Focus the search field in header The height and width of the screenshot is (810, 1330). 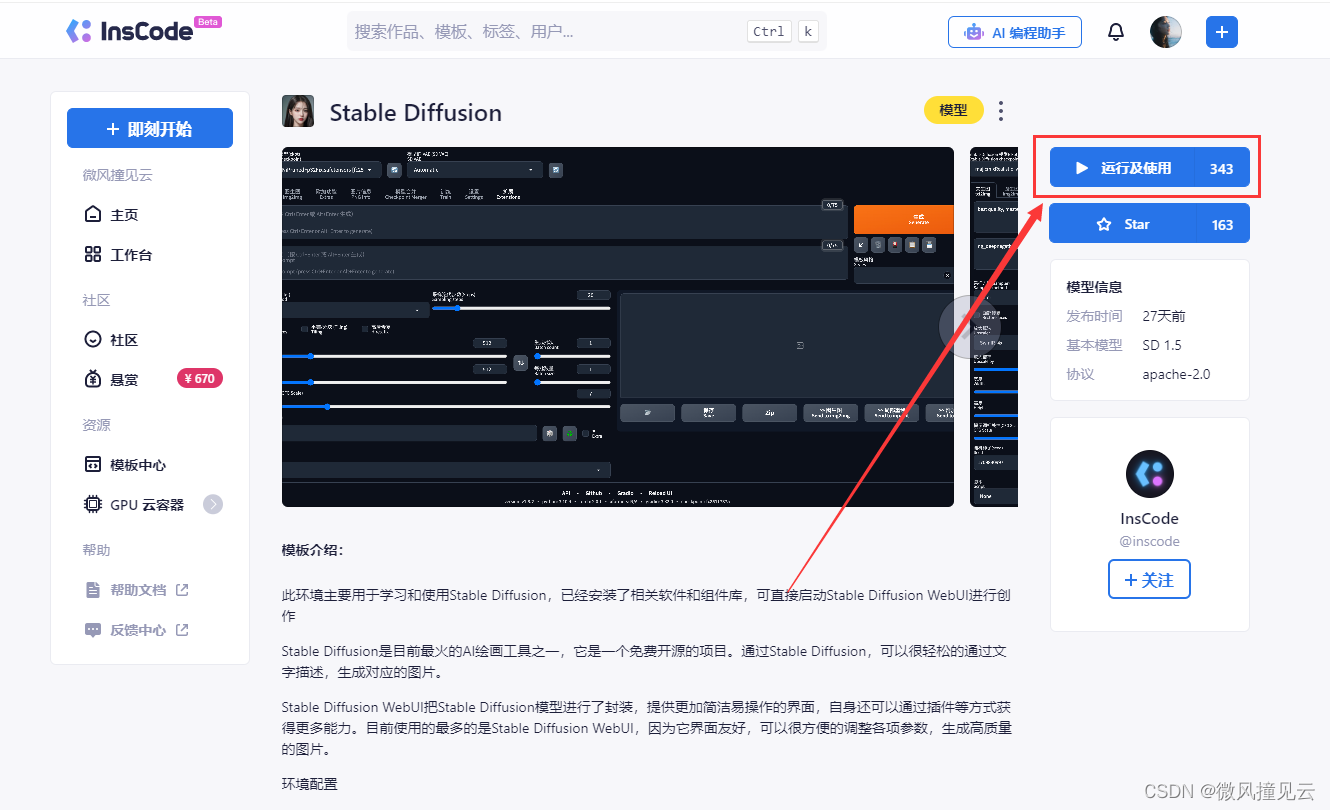pos(586,32)
